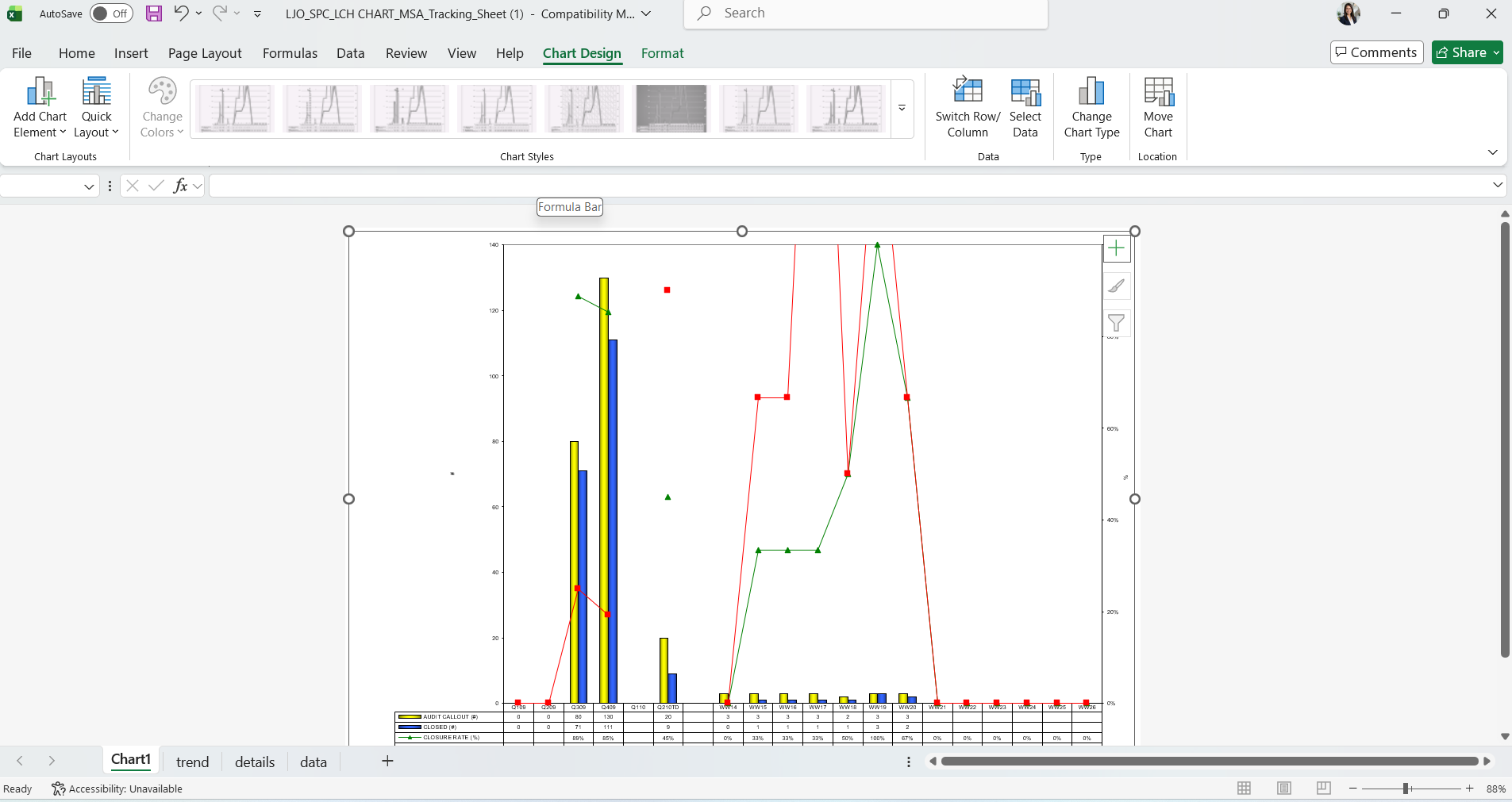
Task: Click Change Chart Type
Action: click(1091, 108)
